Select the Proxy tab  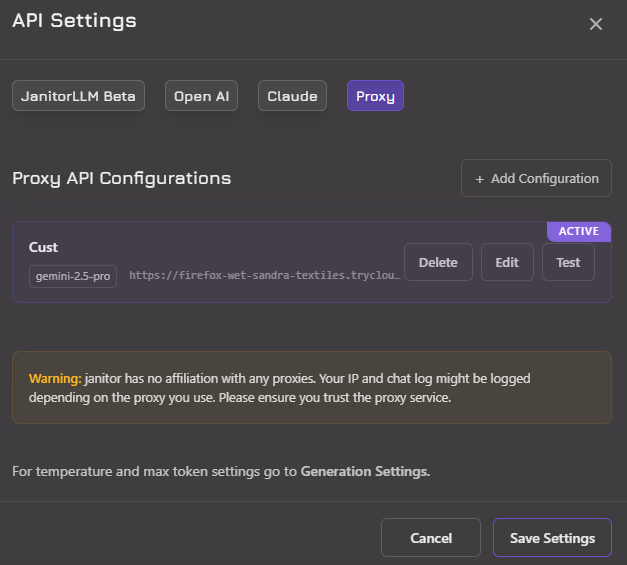[375, 96]
